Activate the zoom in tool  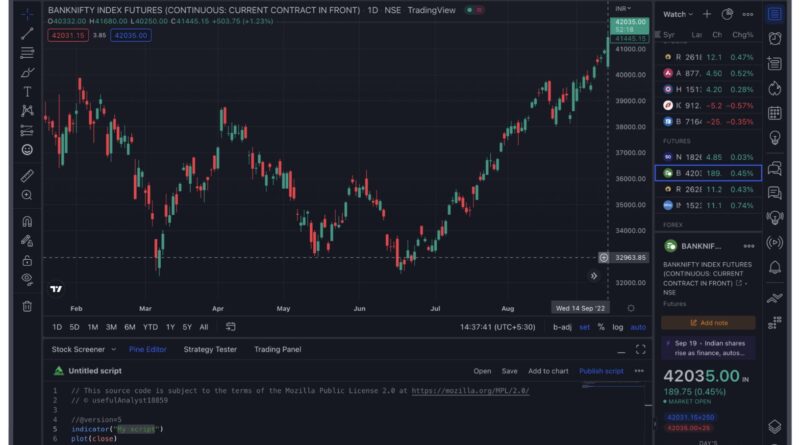pos(27,195)
